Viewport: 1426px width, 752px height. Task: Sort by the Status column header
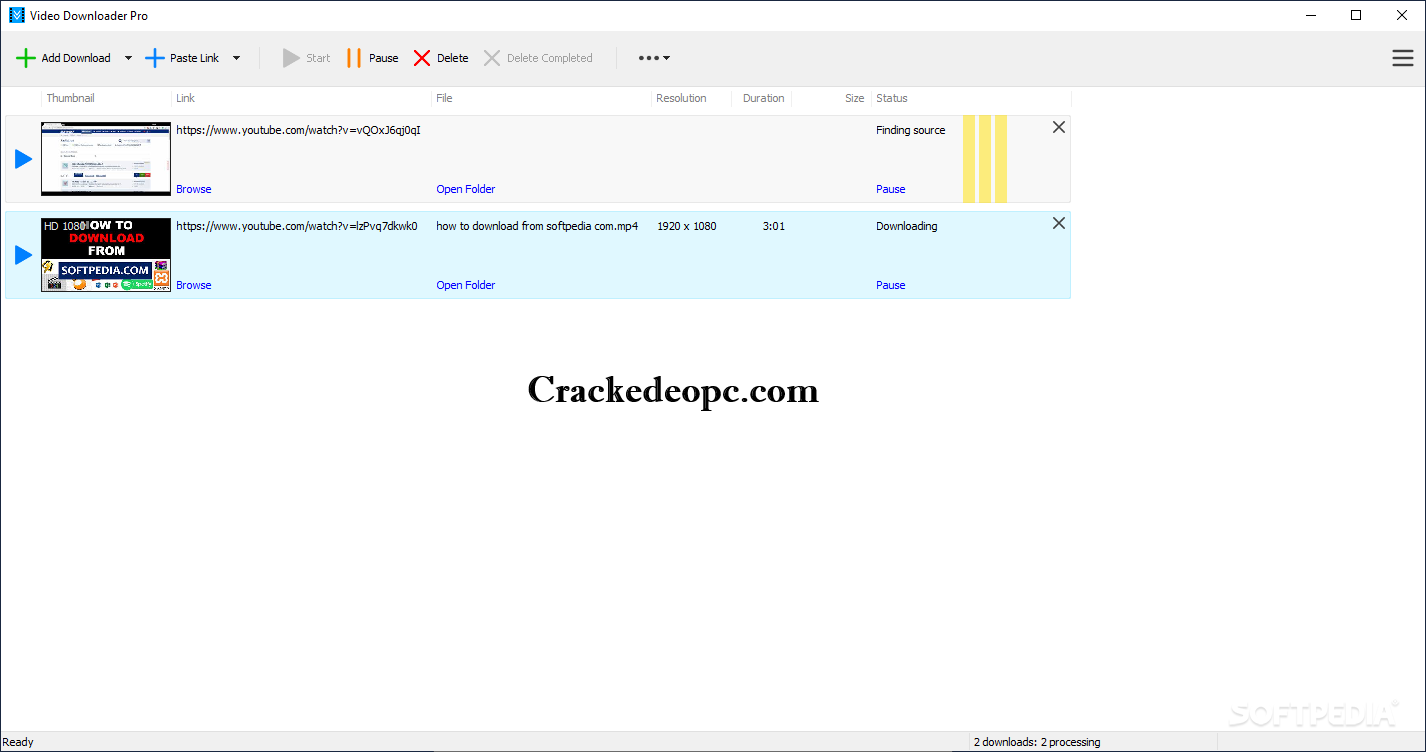coord(891,98)
